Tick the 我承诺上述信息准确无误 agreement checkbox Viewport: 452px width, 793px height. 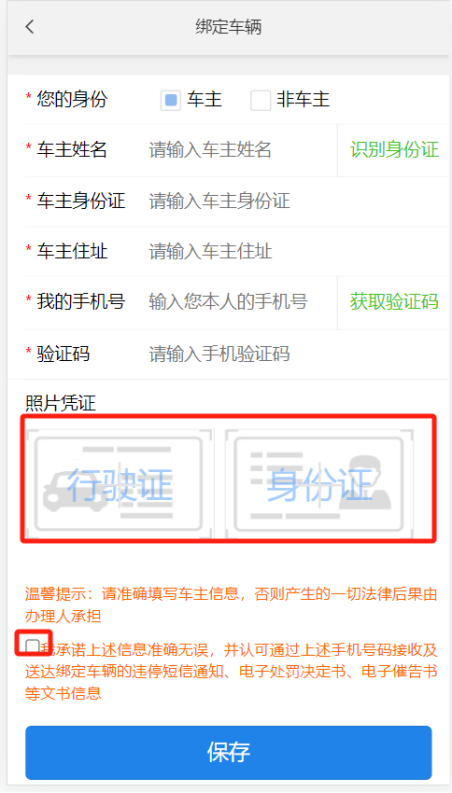pyautogui.click(x=32, y=646)
